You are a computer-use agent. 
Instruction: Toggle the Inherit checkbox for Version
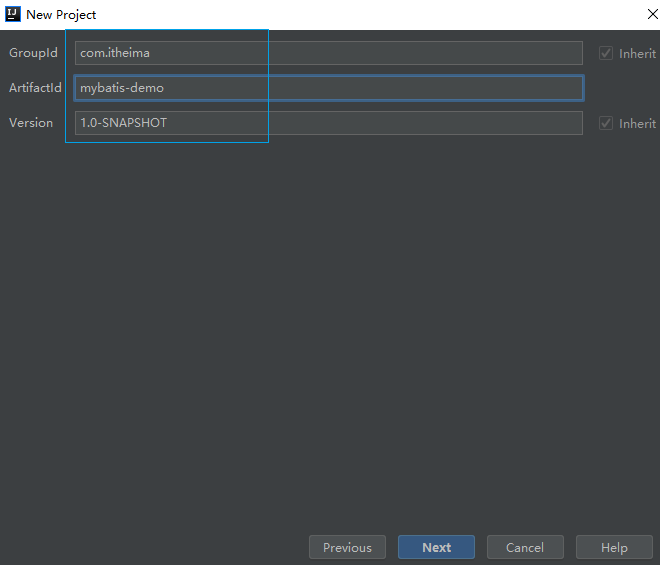coord(606,123)
